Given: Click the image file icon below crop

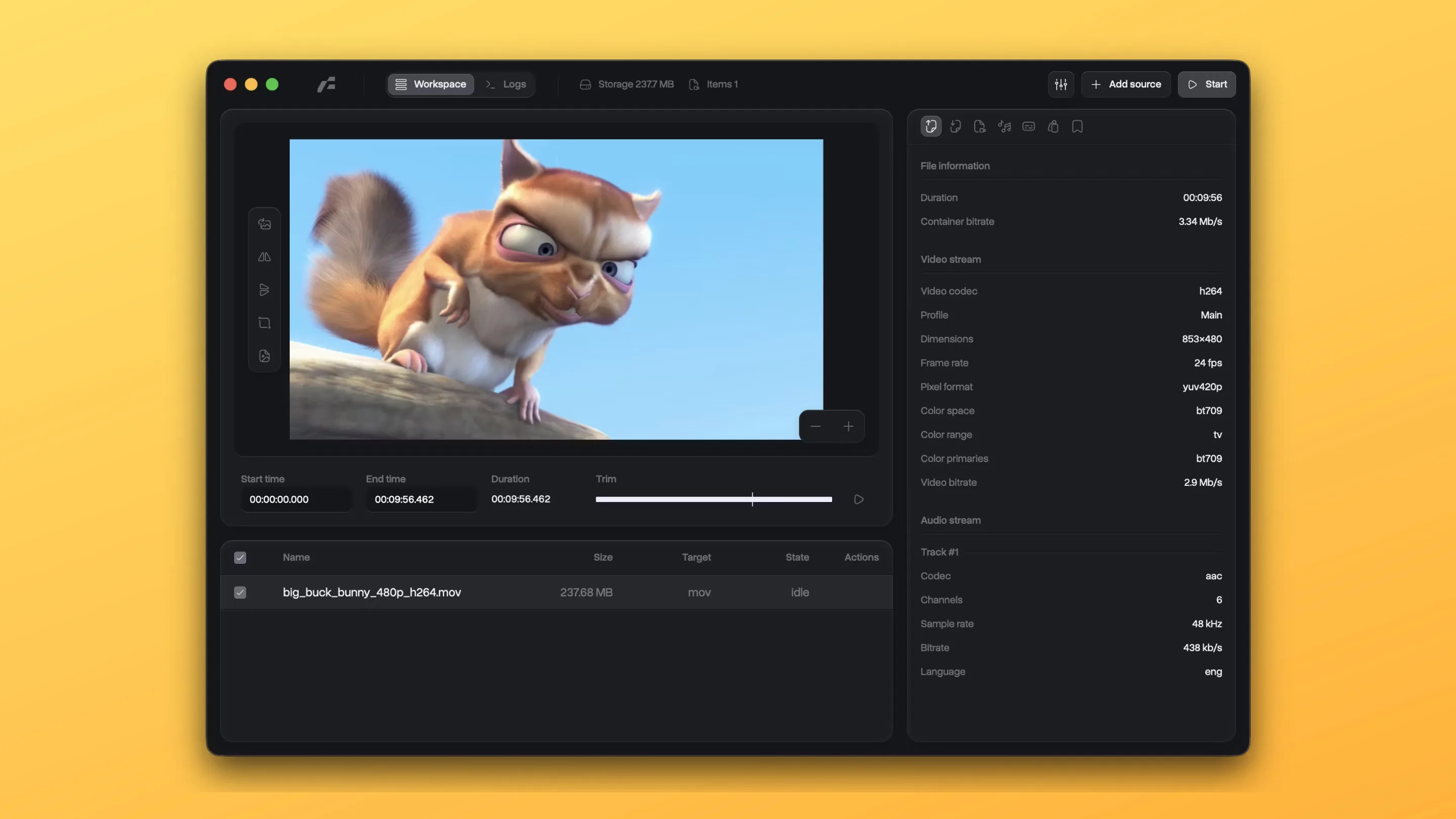Looking at the screenshot, I should pos(264,356).
